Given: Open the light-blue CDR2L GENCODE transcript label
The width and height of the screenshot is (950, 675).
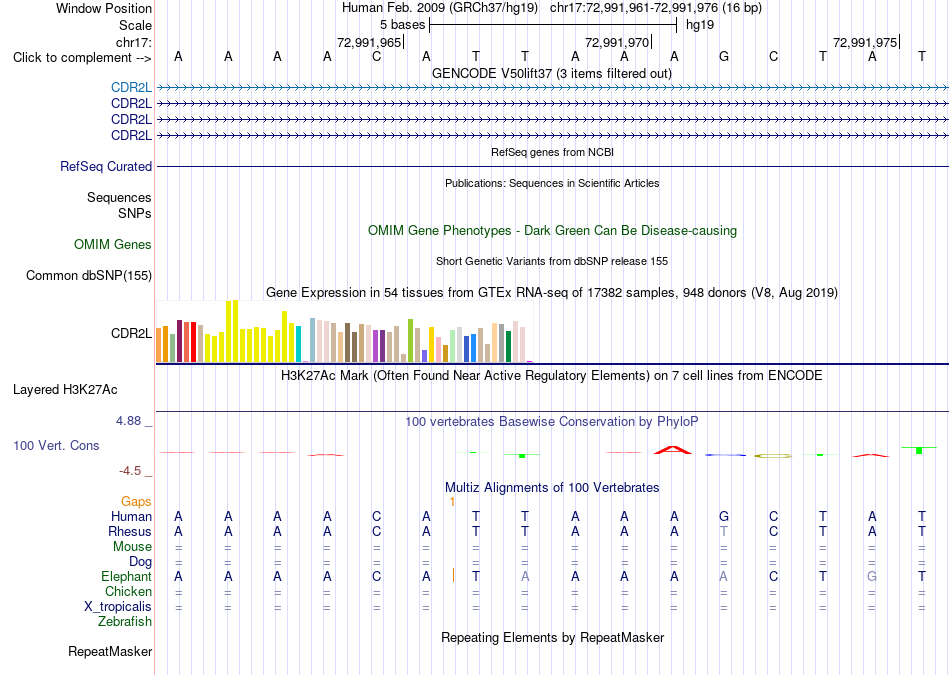Looking at the screenshot, I should pos(131,88).
